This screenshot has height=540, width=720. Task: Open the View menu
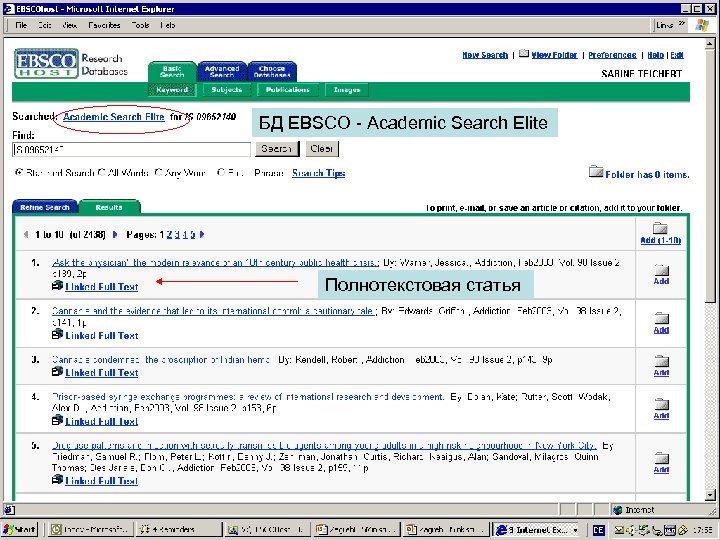[69, 25]
